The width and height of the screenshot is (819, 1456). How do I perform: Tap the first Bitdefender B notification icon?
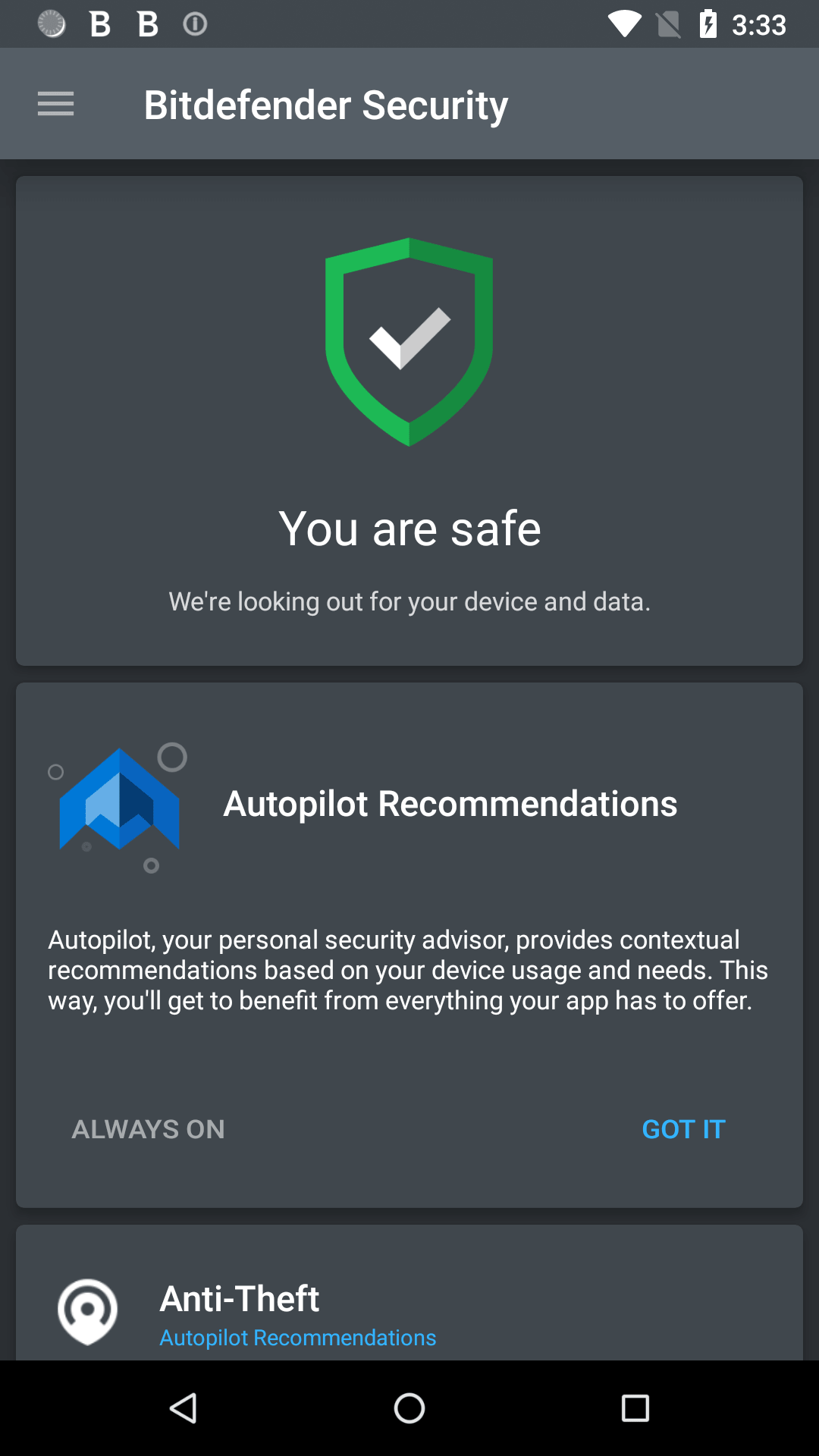(x=100, y=24)
